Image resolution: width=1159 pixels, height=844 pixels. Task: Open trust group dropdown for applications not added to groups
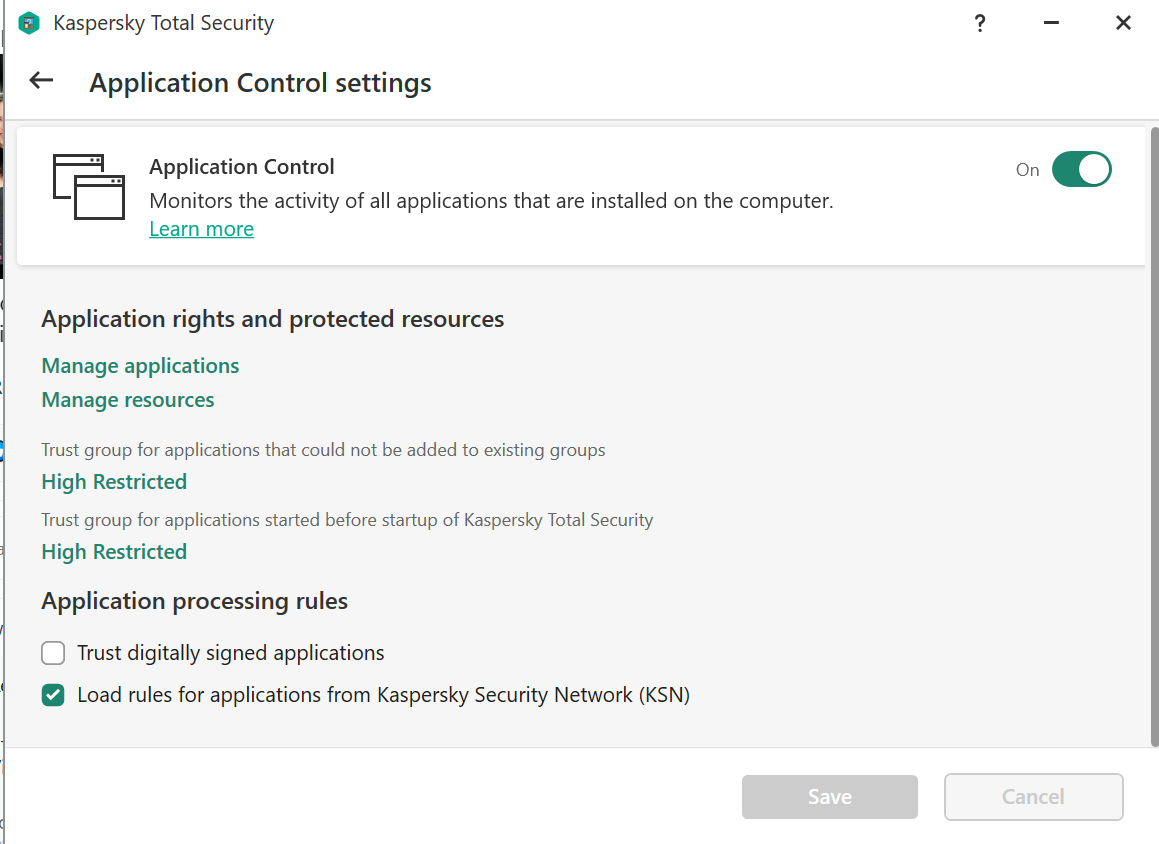[114, 482]
